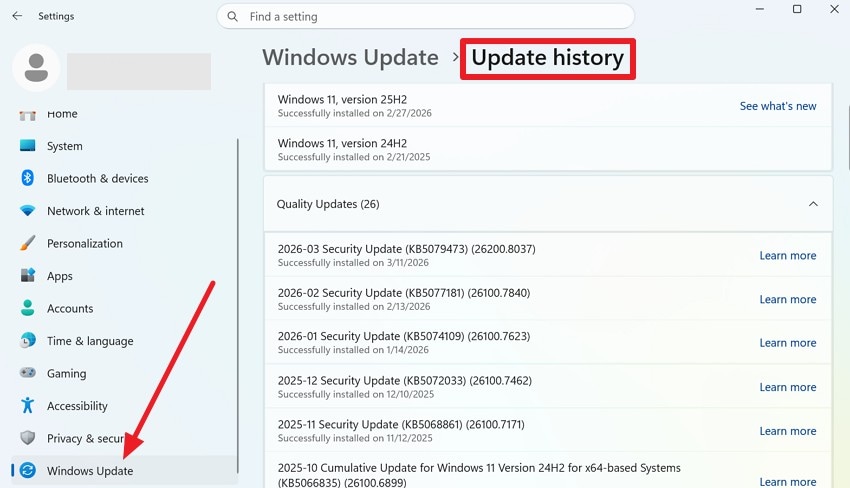Learn more about KB5068861 update

788,431
